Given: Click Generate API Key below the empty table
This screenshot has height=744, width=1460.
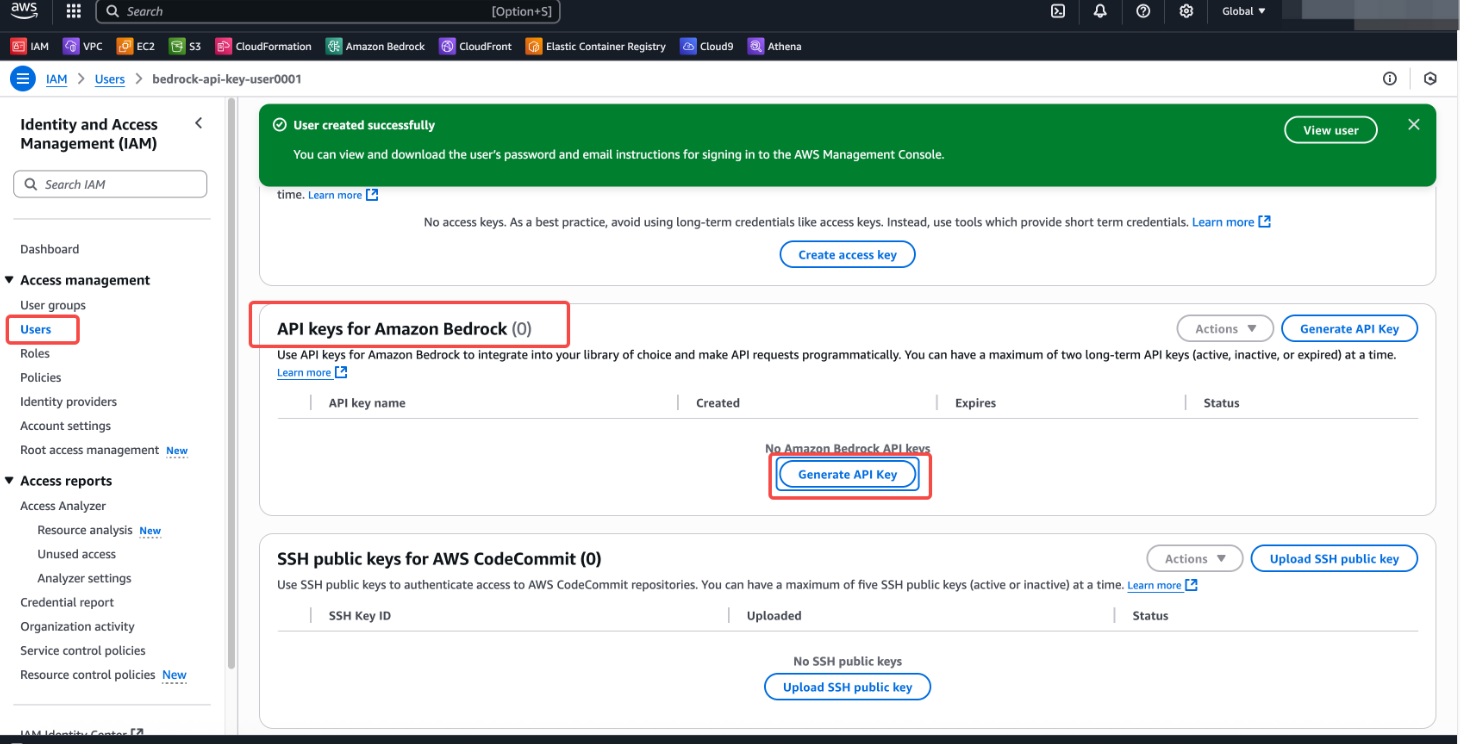Looking at the screenshot, I should [x=847, y=475].
